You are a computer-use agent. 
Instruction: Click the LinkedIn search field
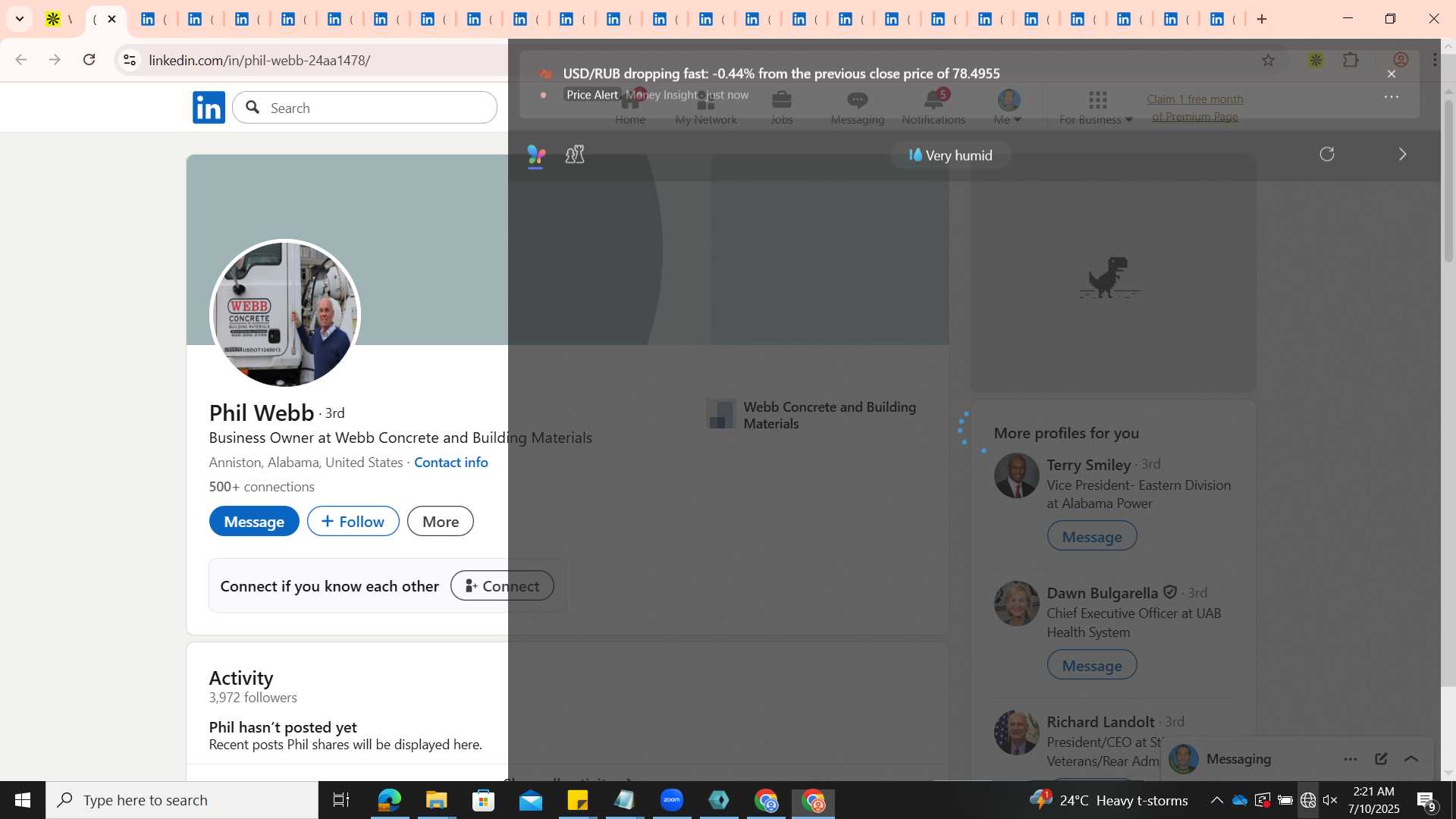tap(365, 108)
